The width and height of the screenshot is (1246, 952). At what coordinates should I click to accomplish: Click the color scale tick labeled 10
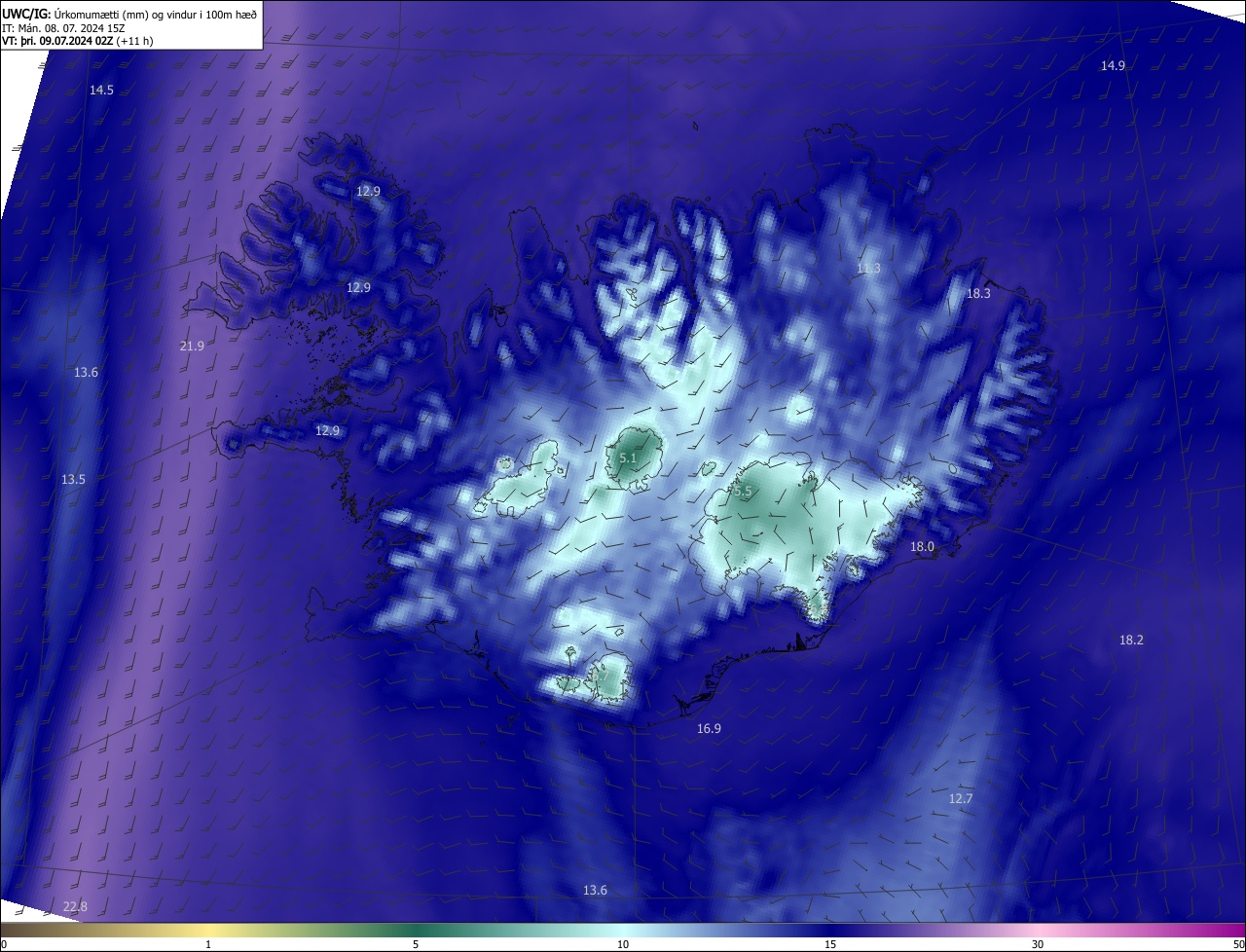point(623,944)
